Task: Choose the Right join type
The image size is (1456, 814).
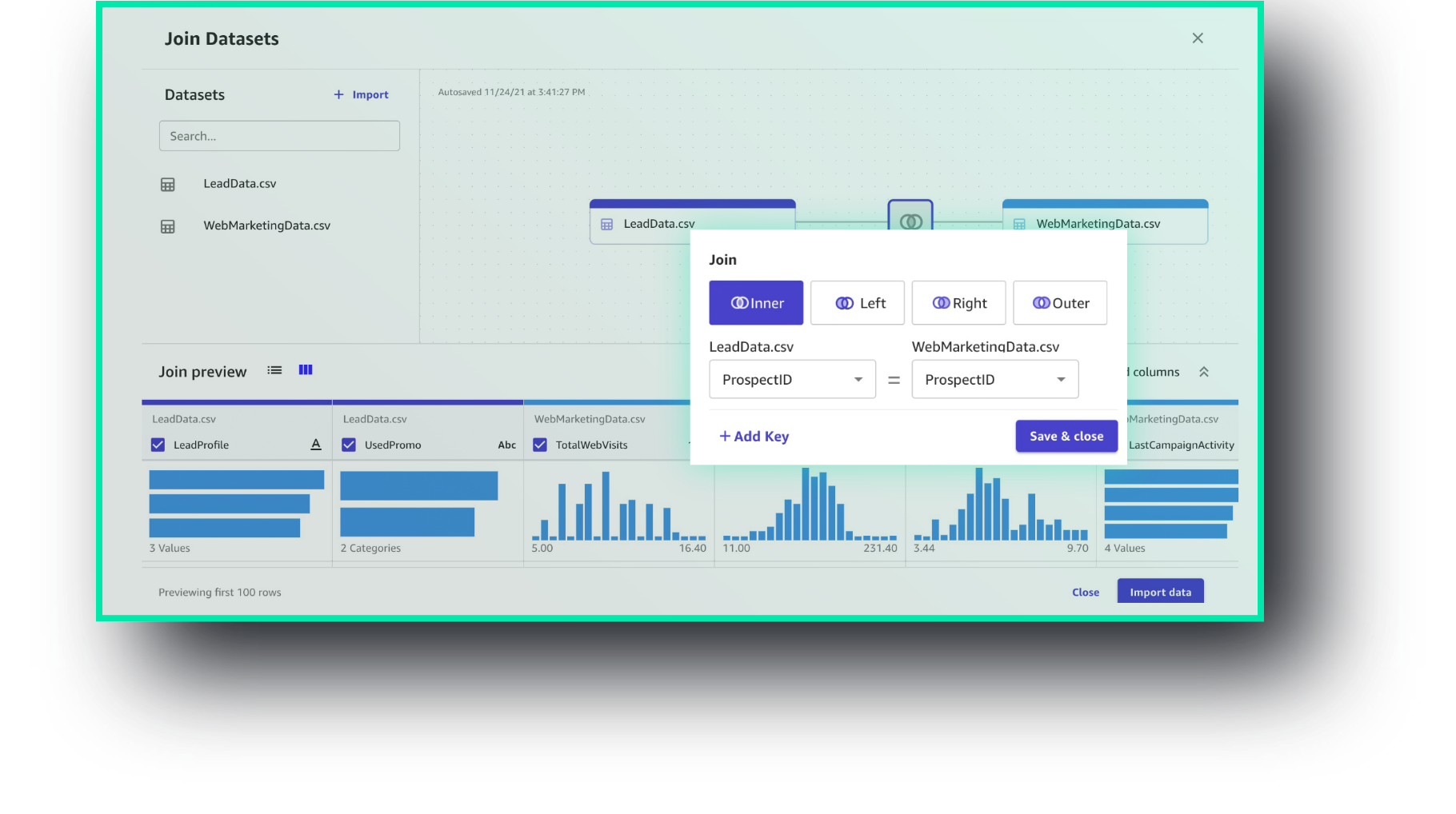Action: tap(959, 303)
